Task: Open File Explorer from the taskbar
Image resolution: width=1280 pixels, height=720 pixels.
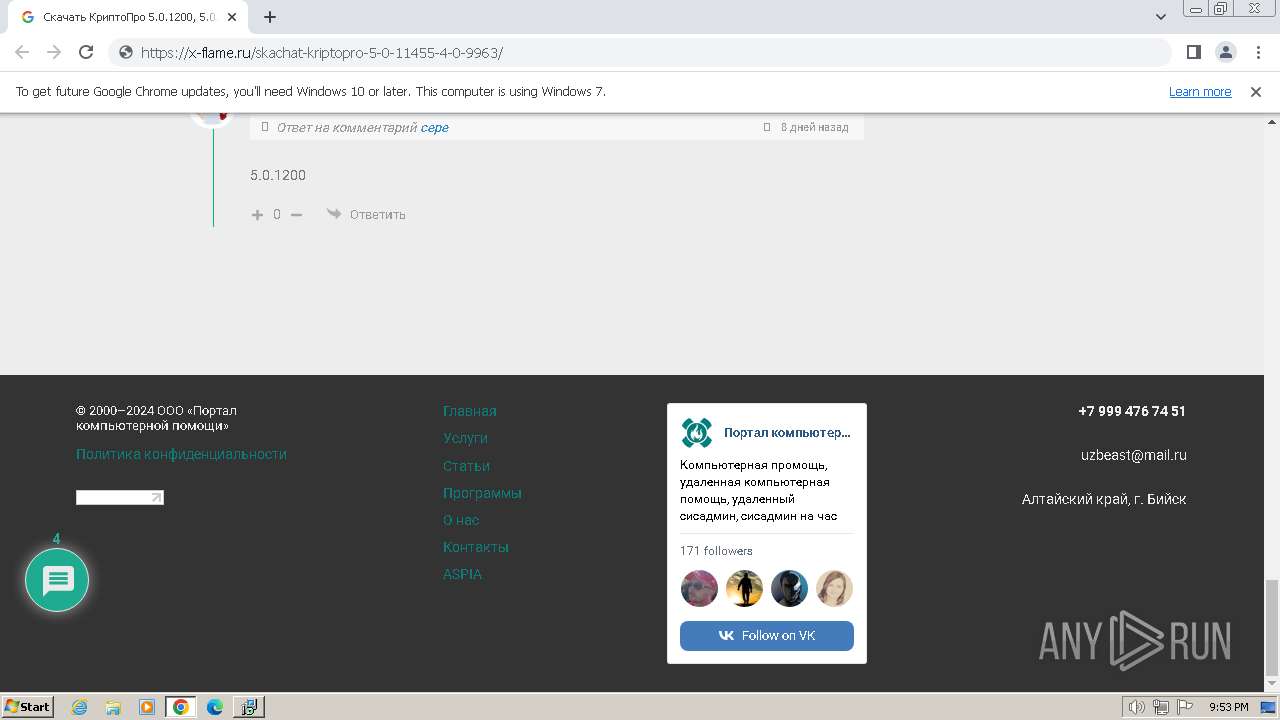Action: pyautogui.click(x=113, y=707)
